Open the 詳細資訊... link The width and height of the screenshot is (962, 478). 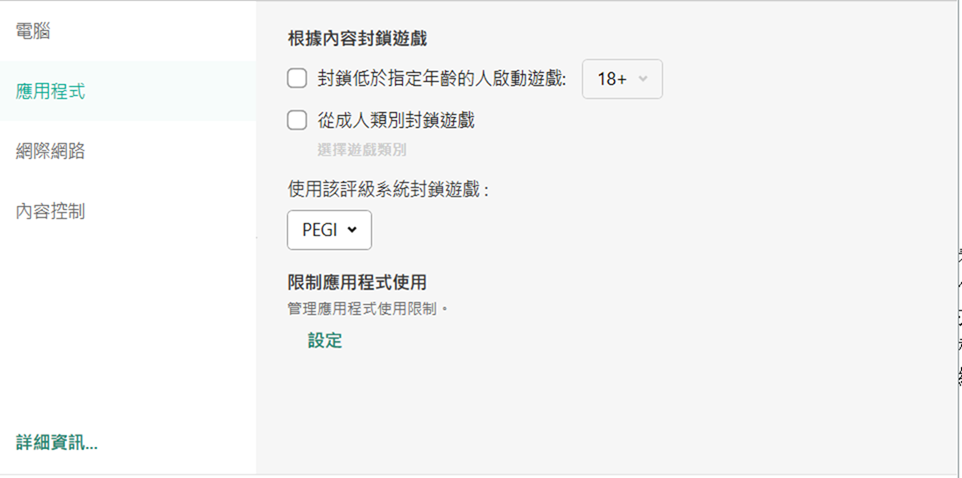57,442
